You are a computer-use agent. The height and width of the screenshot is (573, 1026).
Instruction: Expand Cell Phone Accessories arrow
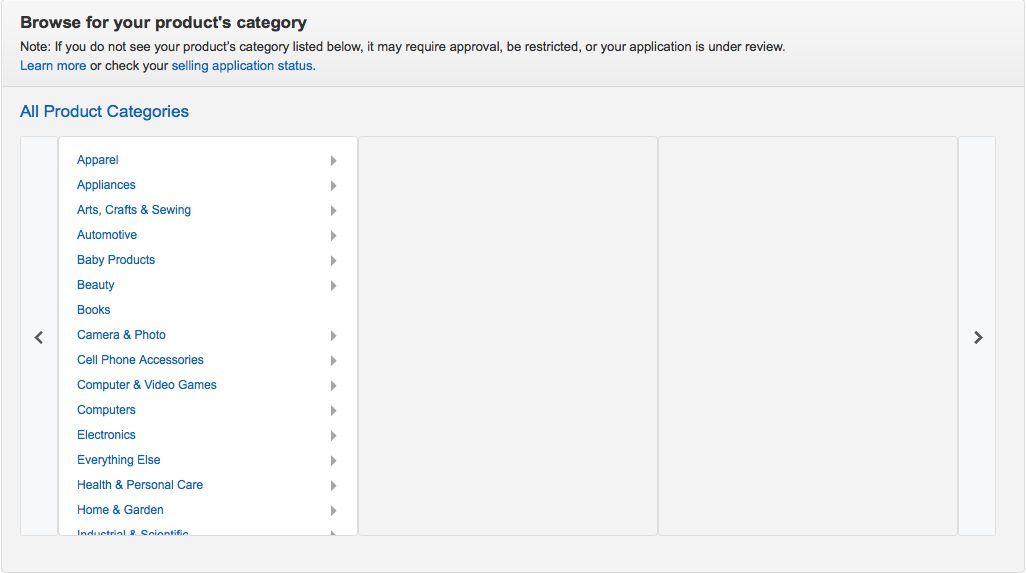click(333, 360)
